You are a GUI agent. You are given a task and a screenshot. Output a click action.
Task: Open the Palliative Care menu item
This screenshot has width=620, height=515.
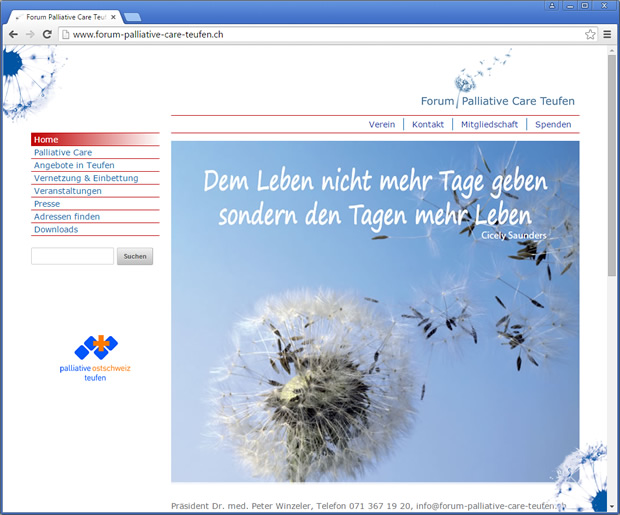point(62,152)
